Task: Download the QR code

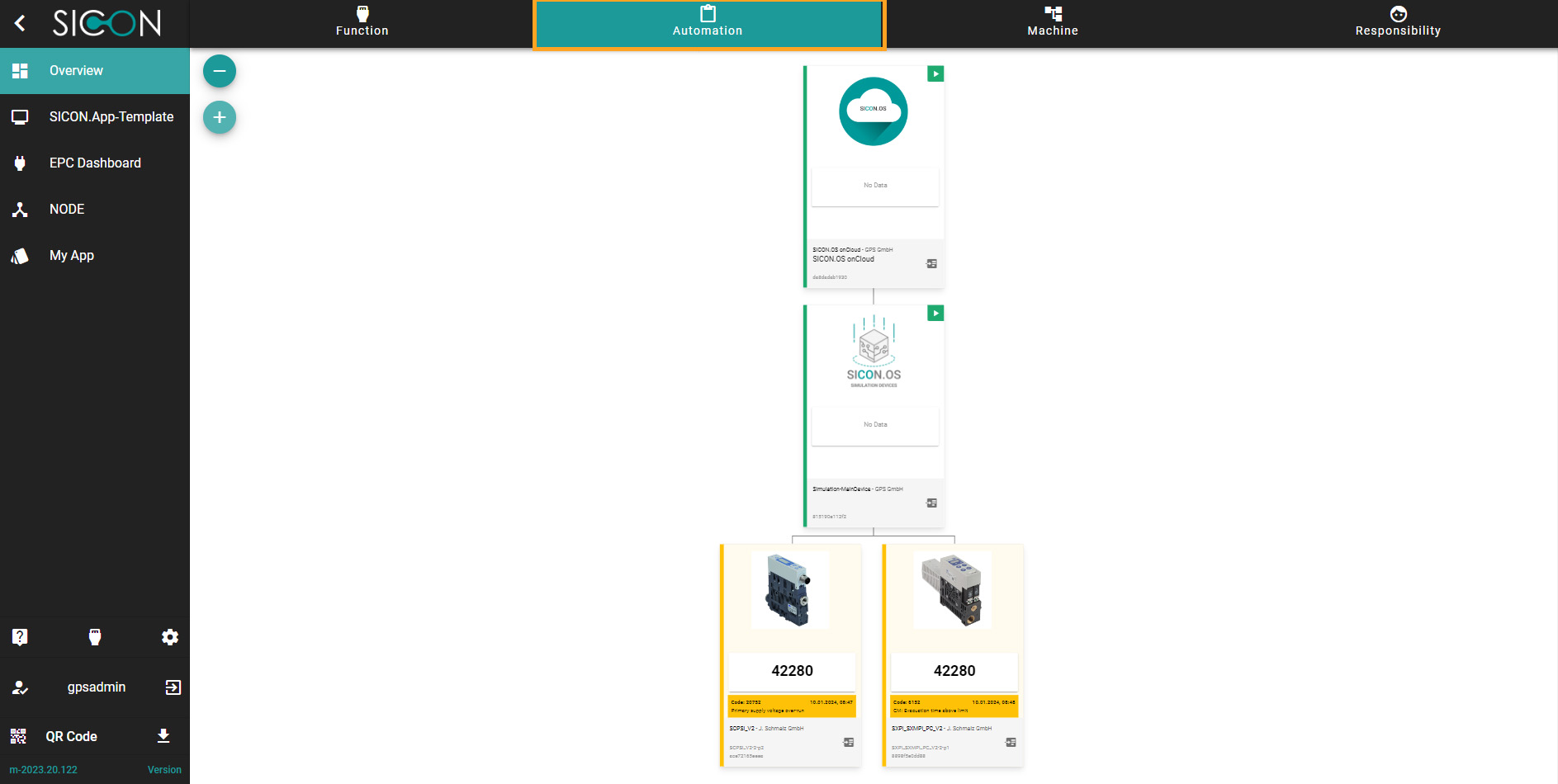Action: (x=163, y=736)
